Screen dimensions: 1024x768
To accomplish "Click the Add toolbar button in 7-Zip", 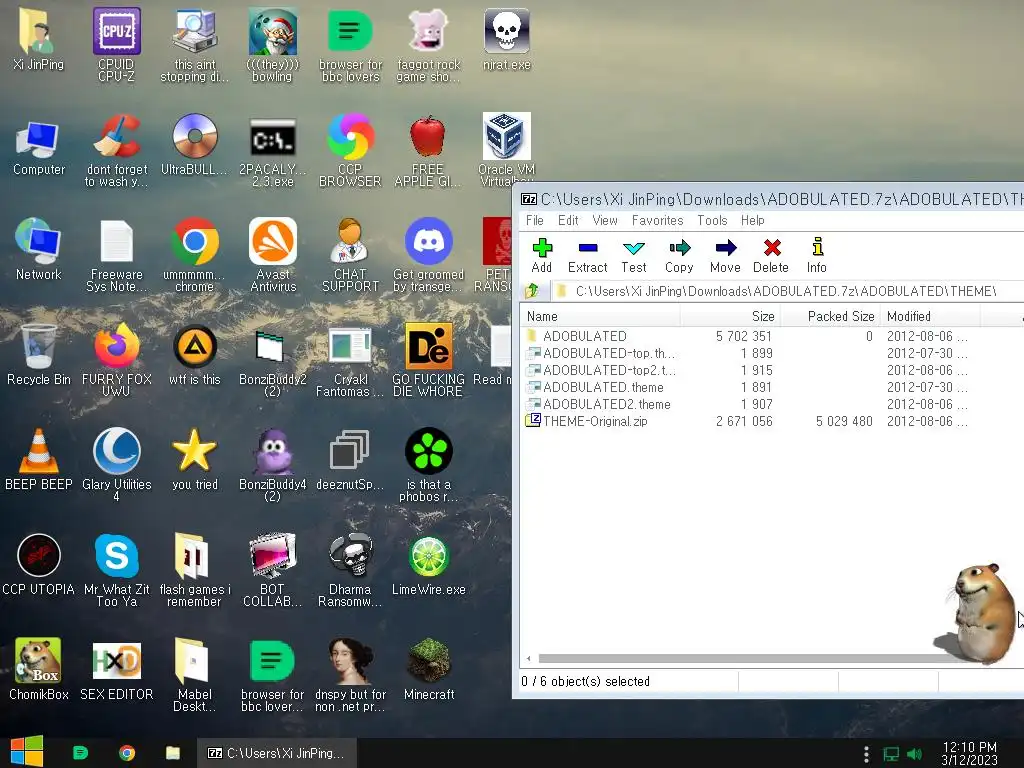I will (541, 255).
